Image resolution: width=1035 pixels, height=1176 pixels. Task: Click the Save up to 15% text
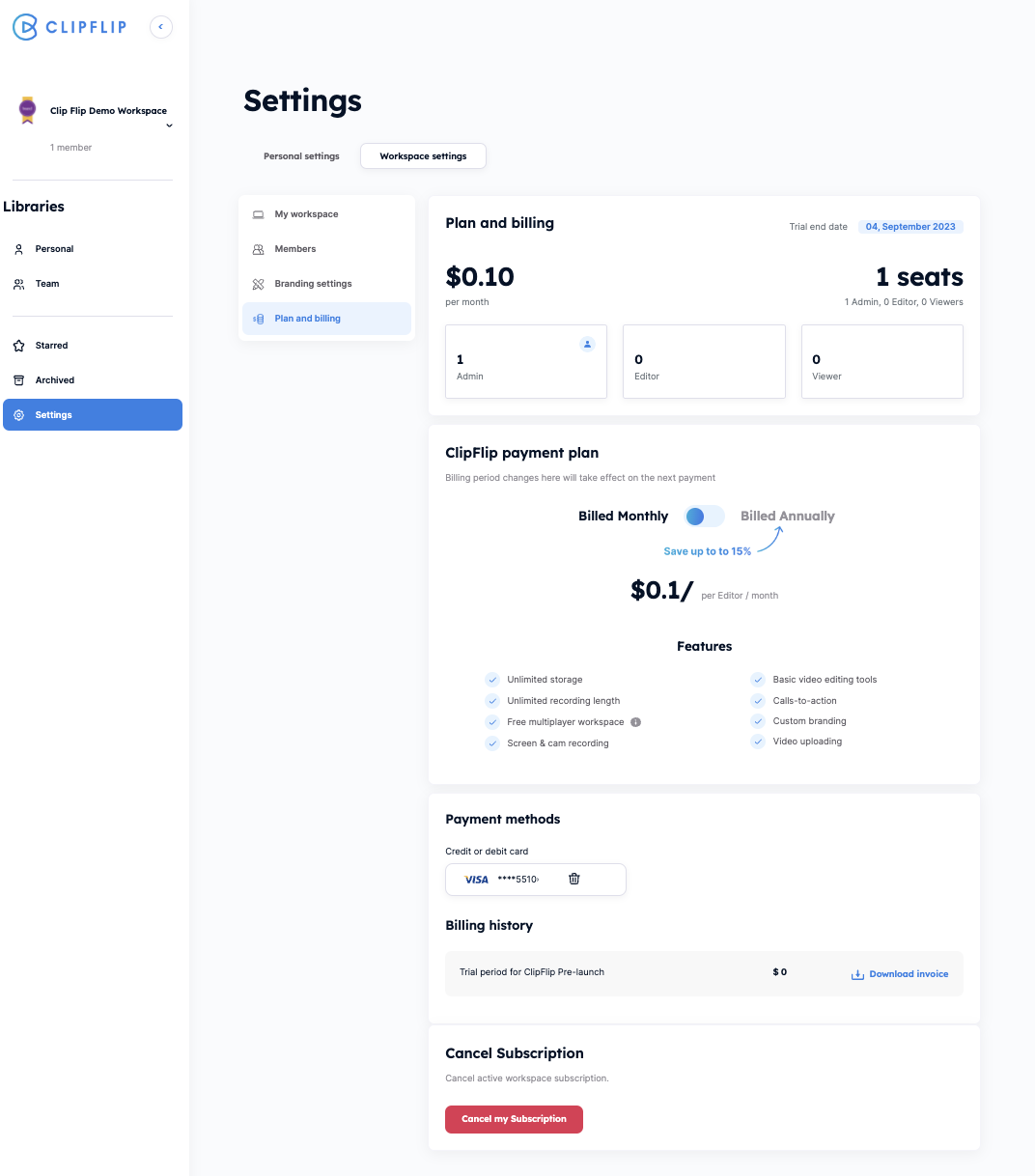click(708, 551)
